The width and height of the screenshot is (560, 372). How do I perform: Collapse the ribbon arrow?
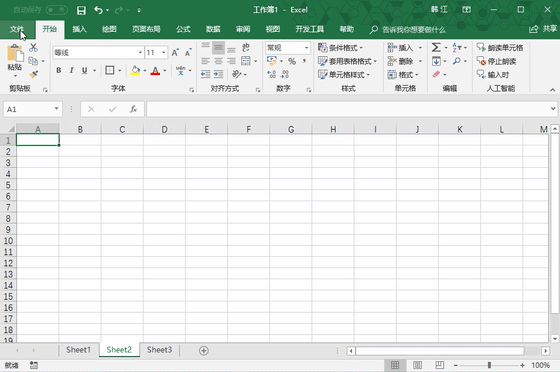[552, 90]
